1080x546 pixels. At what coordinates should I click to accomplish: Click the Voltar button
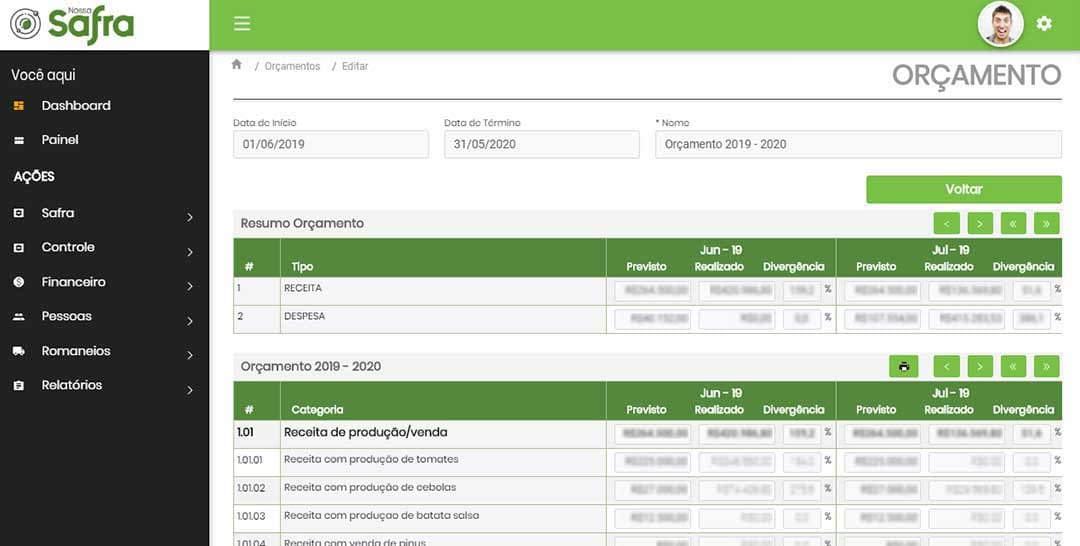[x=964, y=189]
